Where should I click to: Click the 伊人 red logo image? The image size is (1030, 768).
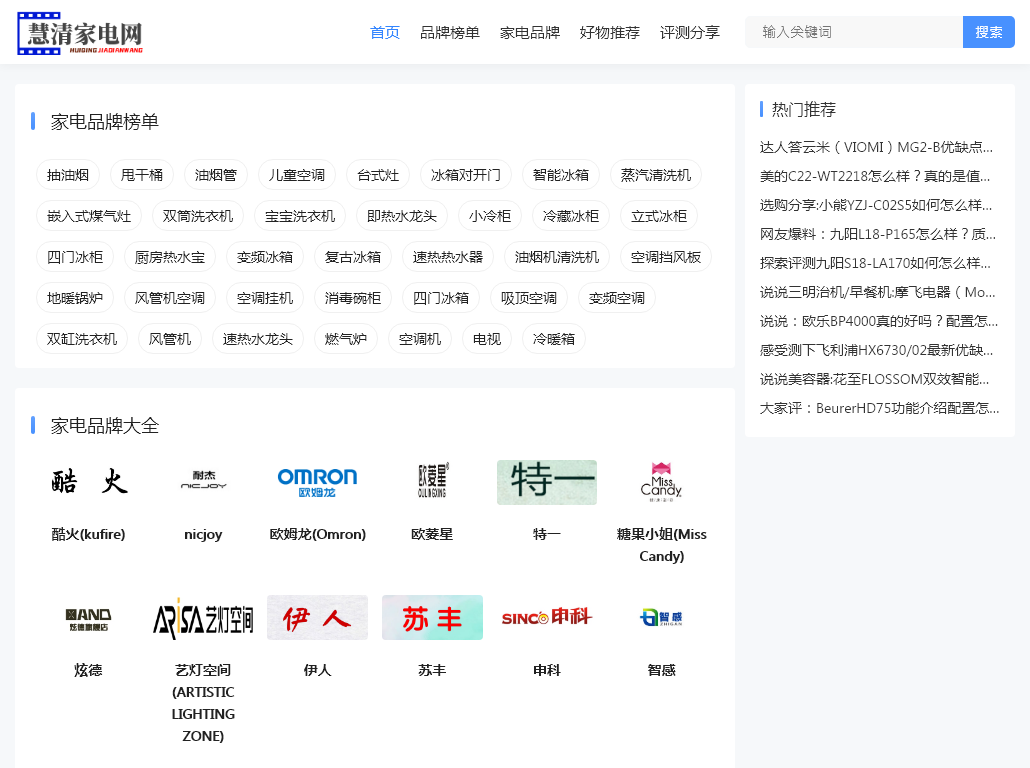point(317,618)
